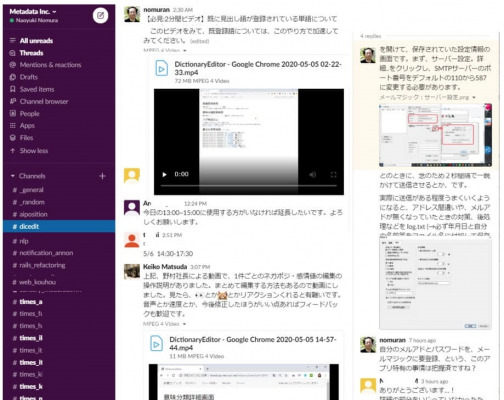504x400 pixels.
Task: Open the Channel browser
Action: pos(44,101)
